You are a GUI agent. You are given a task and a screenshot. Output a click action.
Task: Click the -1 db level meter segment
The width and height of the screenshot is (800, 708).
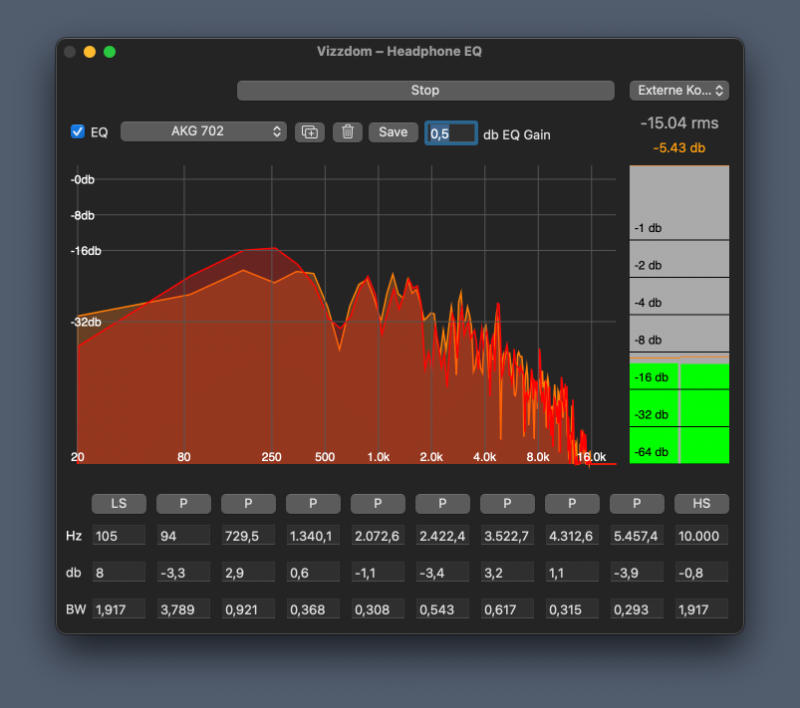(679, 203)
